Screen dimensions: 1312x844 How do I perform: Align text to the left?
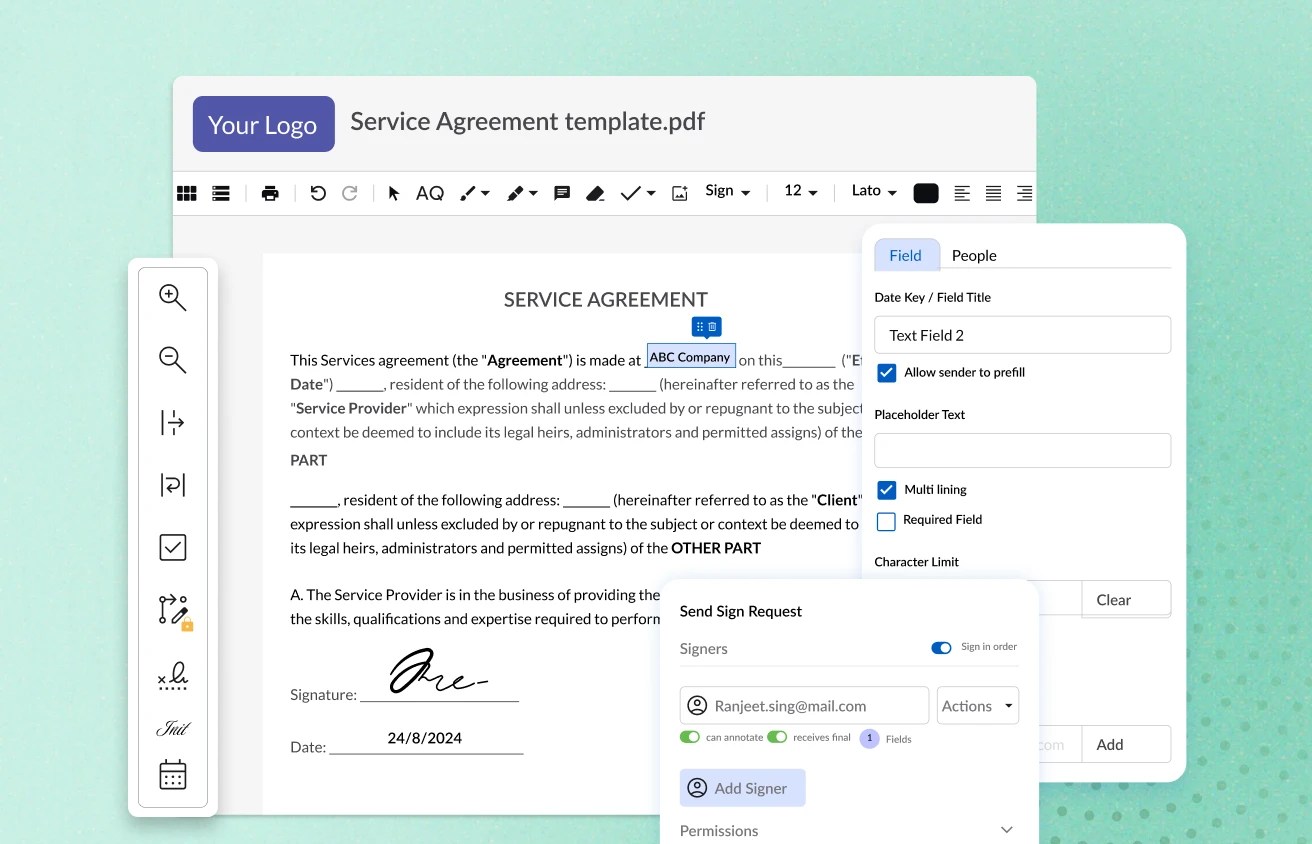tap(962, 193)
